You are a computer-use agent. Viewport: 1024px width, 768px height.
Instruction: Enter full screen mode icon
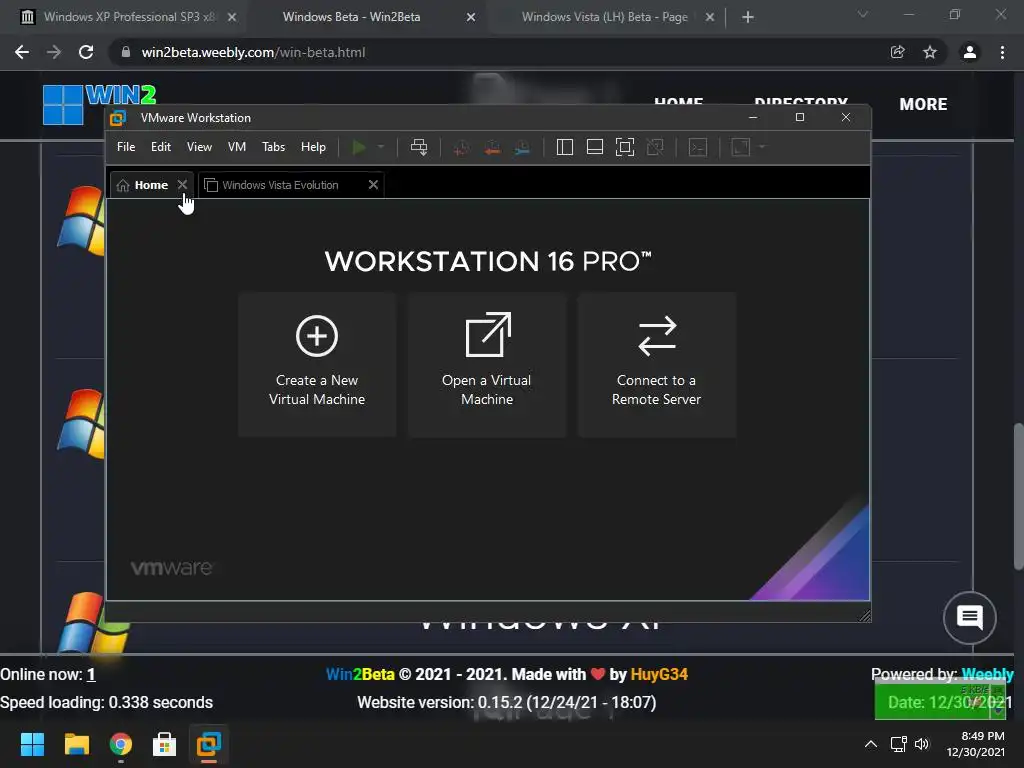pos(625,147)
